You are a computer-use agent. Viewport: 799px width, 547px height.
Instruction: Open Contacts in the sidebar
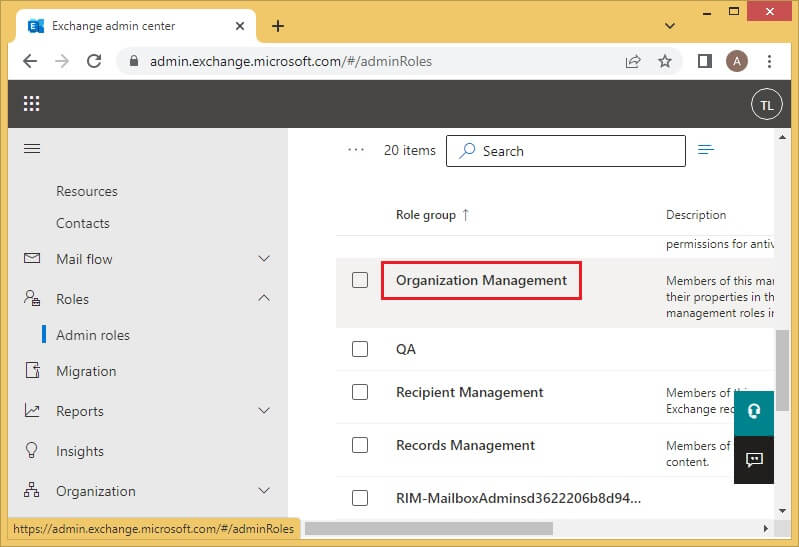pyautogui.click(x=83, y=223)
